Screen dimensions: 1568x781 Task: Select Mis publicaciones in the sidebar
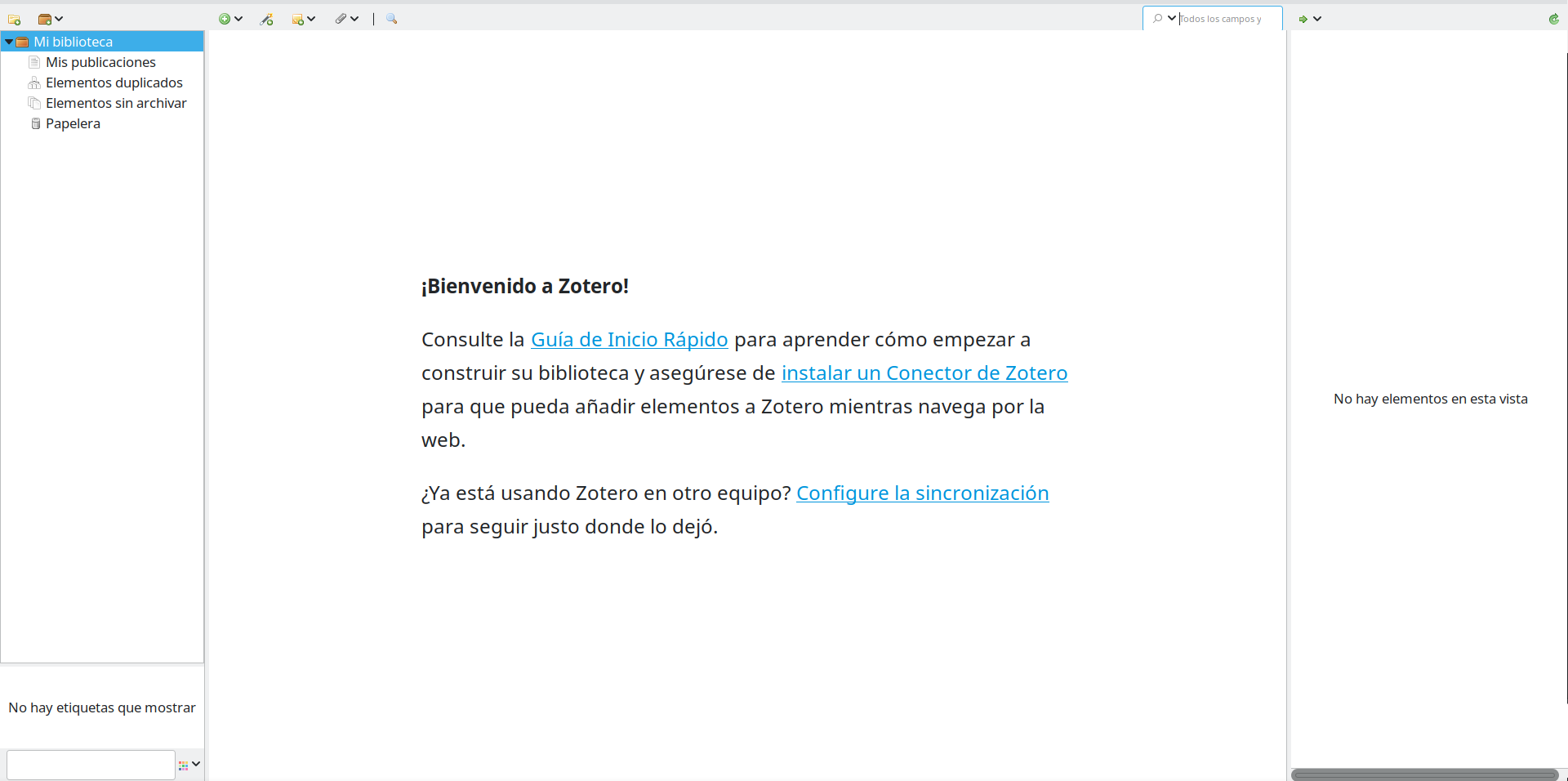click(x=100, y=62)
